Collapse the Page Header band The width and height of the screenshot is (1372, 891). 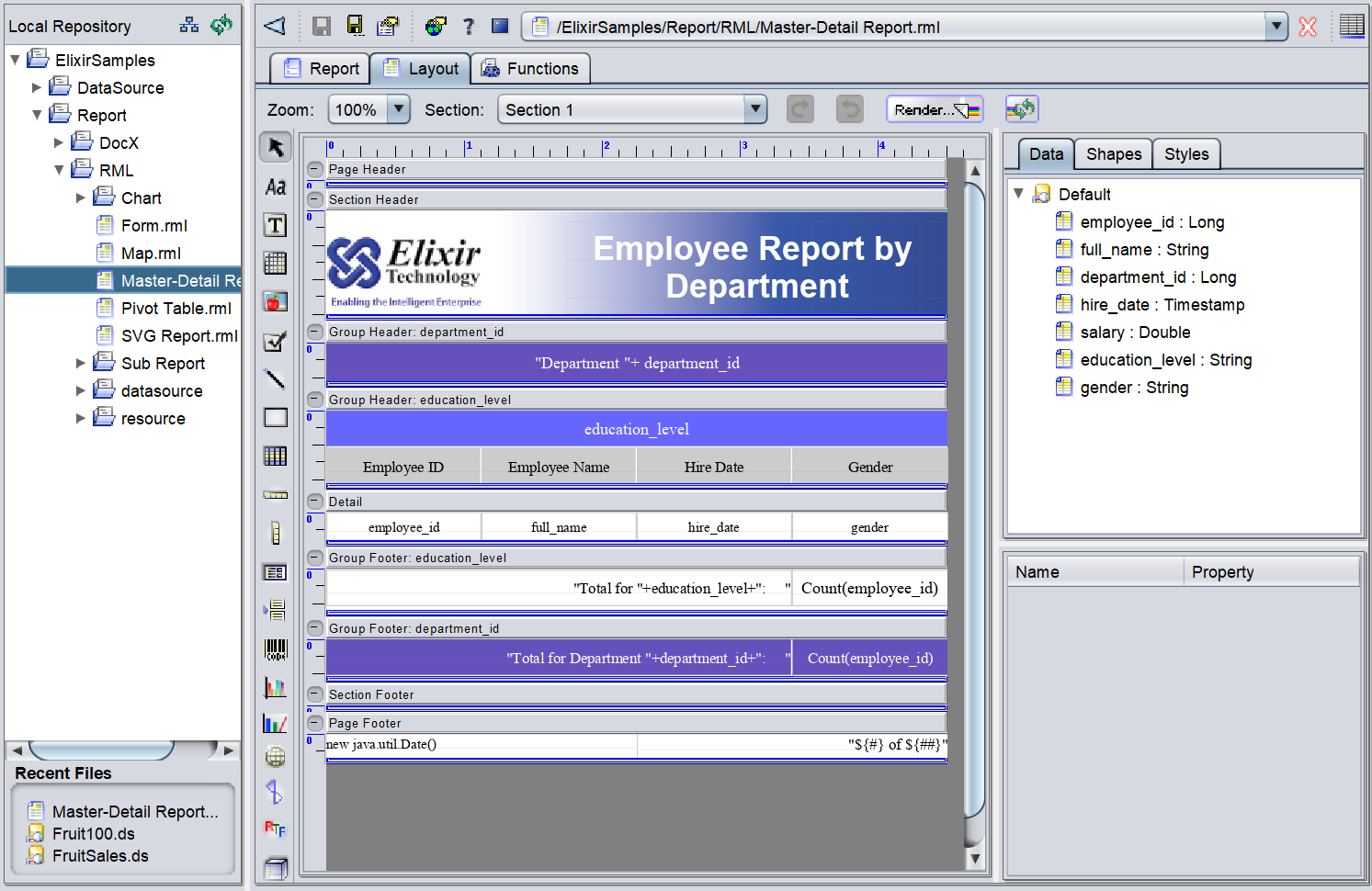tap(315, 169)
